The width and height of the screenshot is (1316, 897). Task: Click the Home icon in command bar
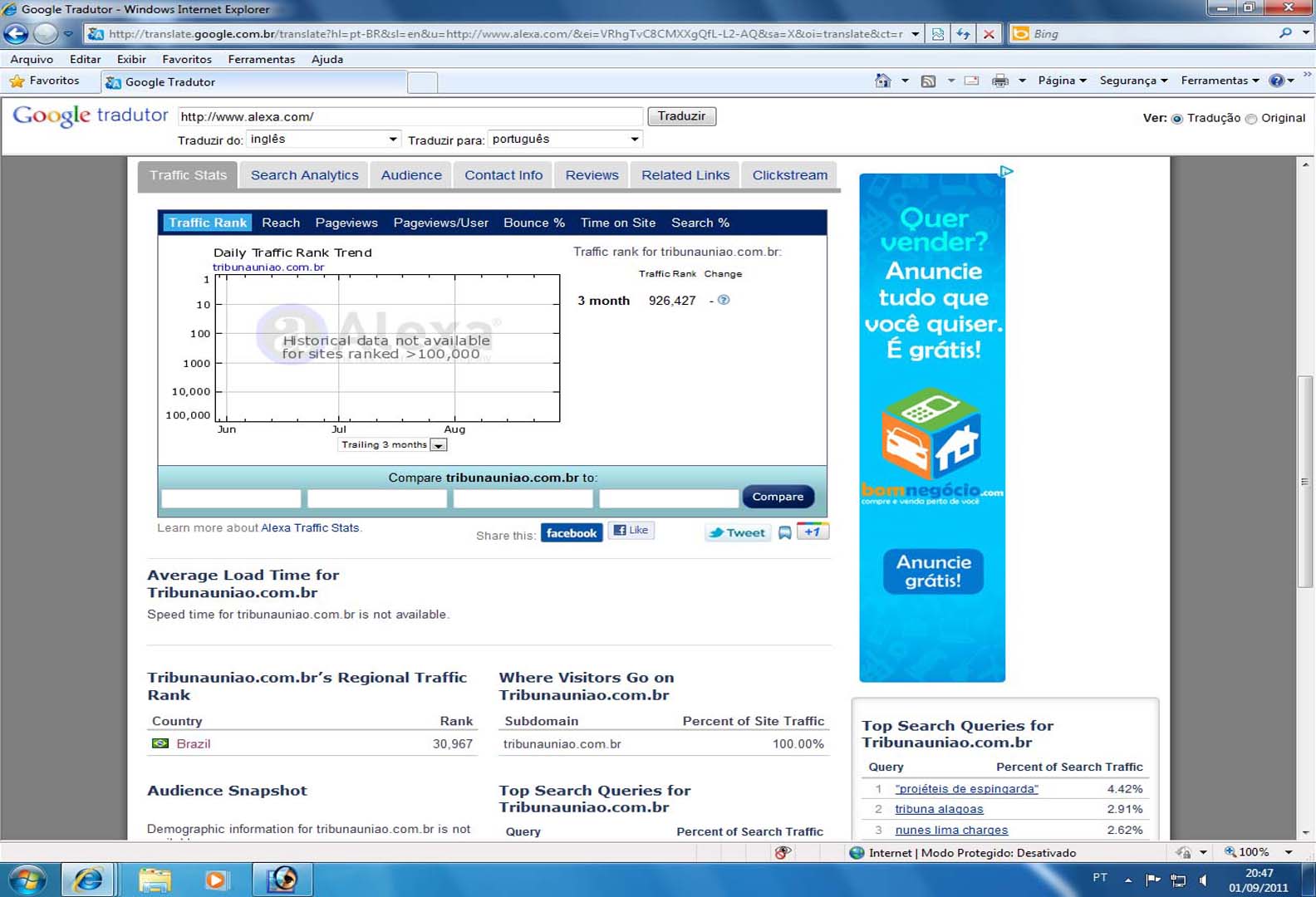pos(882,81)
